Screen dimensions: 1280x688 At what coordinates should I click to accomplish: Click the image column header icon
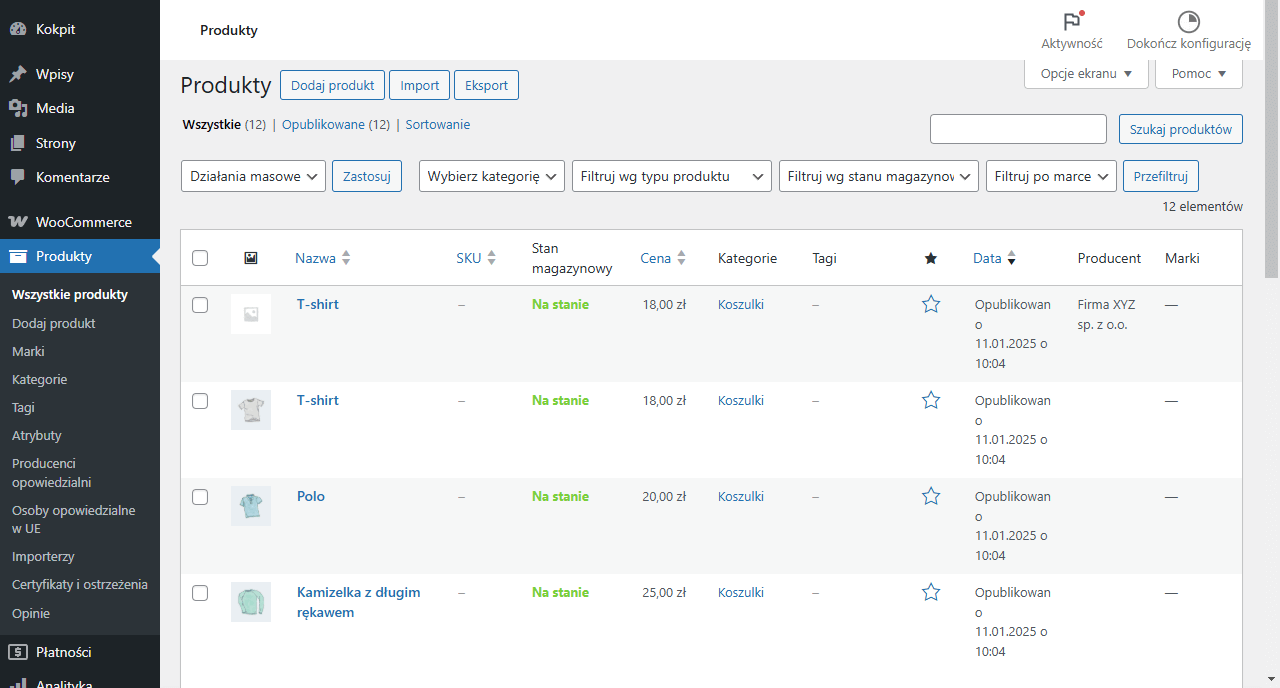251,258
